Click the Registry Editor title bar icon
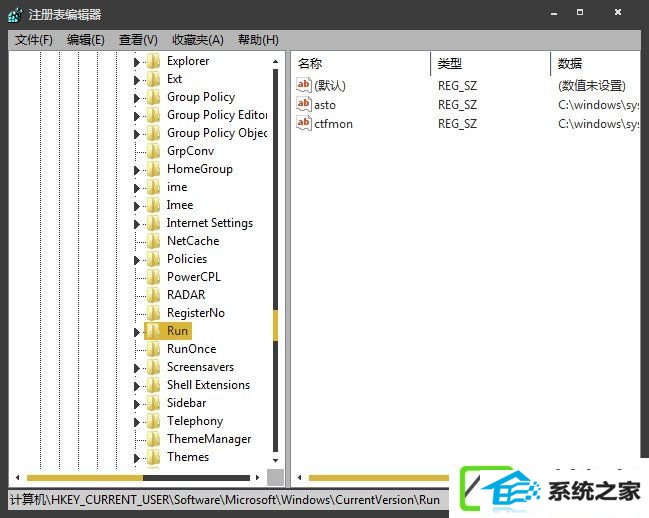Screen dimensions: 649x518 tap(15, 15)
